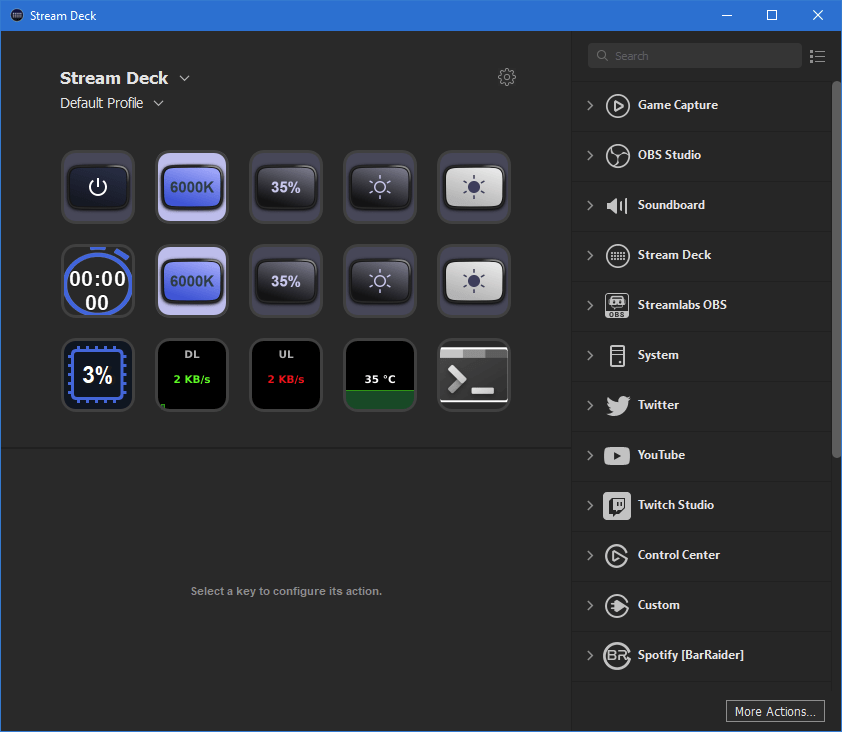Select the UL upload speed key
The height and width of the screenshot is (732, 842).
pos(286,375)
